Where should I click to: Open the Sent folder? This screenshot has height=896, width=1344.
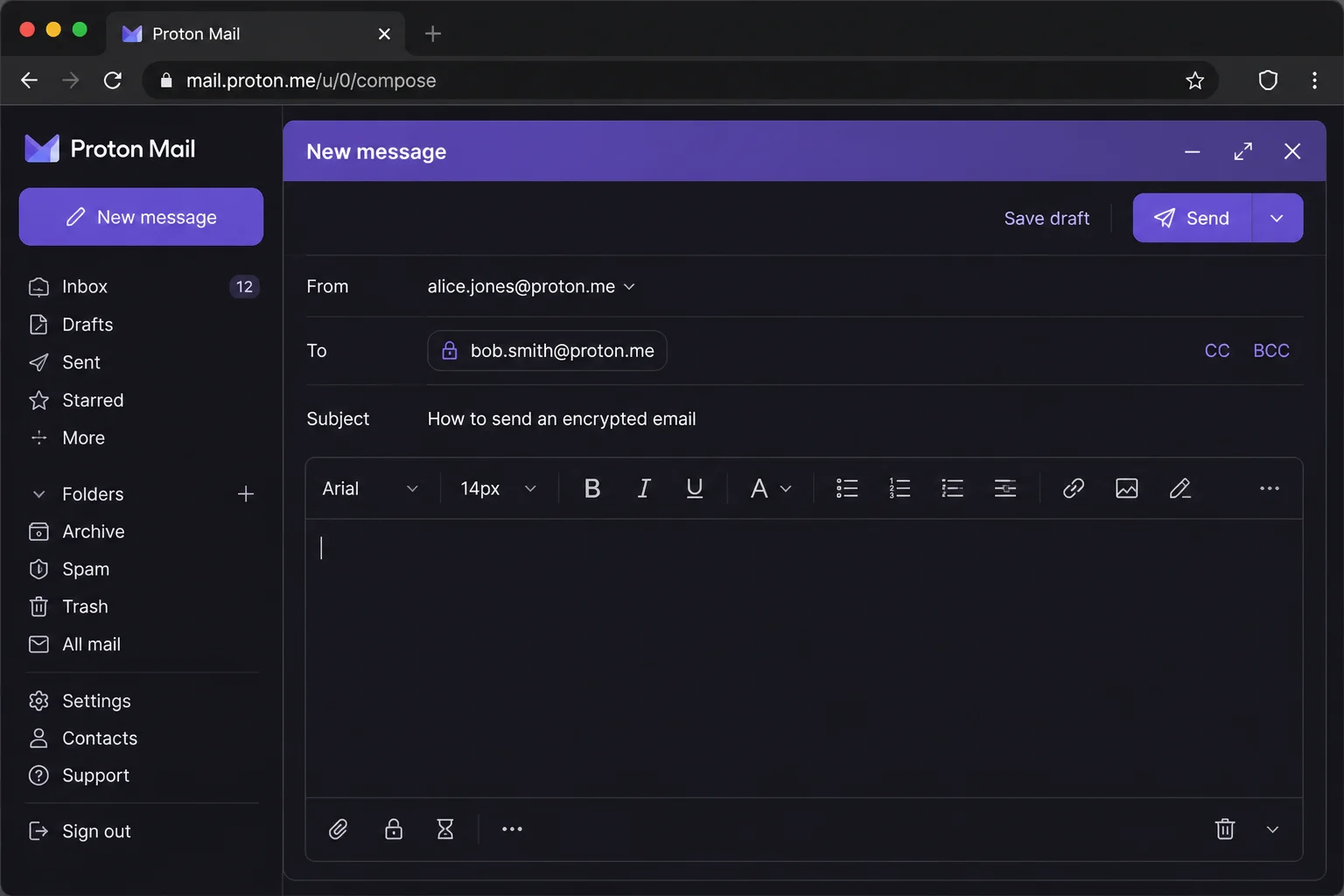pos(81,362)
